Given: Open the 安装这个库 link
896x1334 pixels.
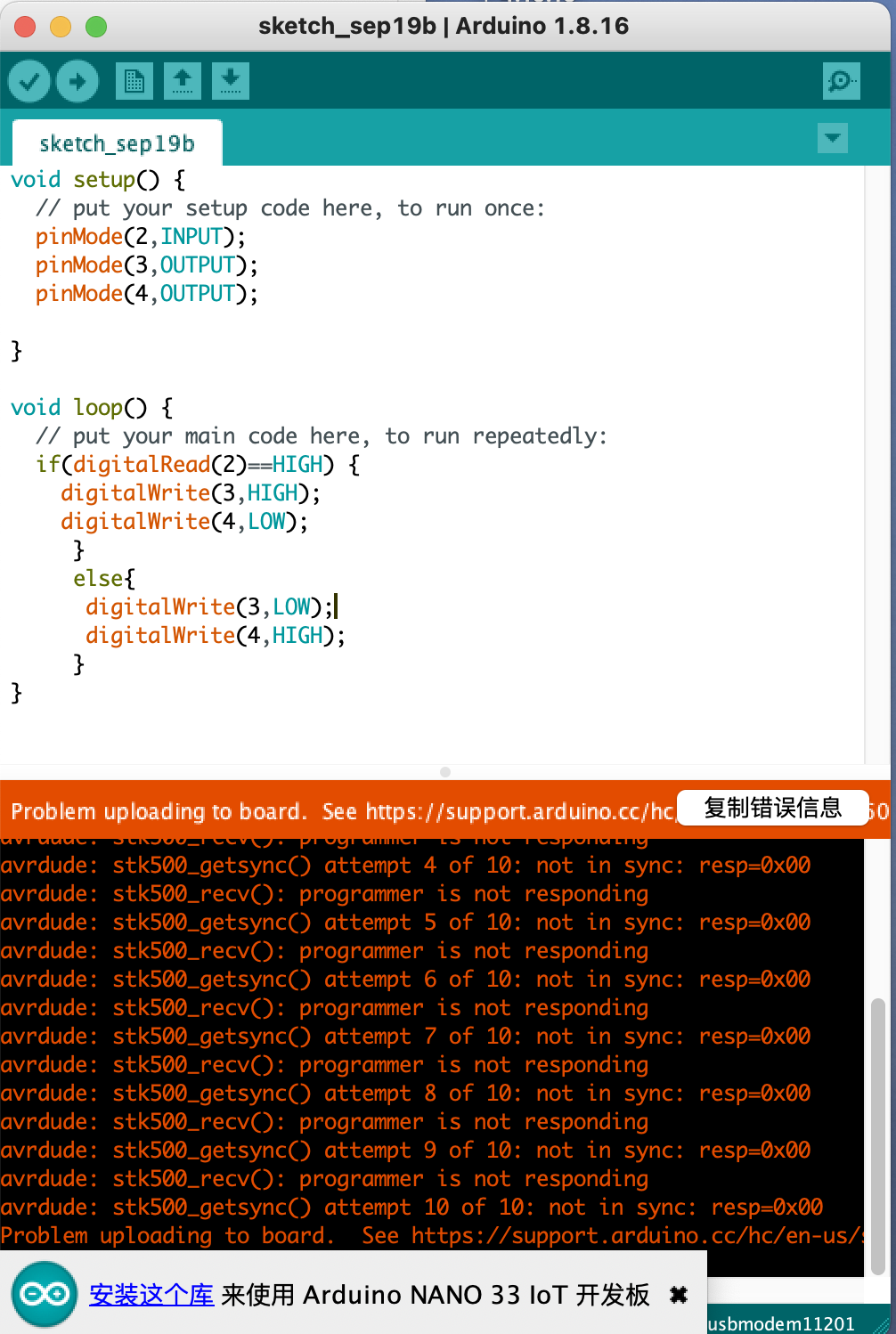Looking at the screenshot, I should (151, 1295).
